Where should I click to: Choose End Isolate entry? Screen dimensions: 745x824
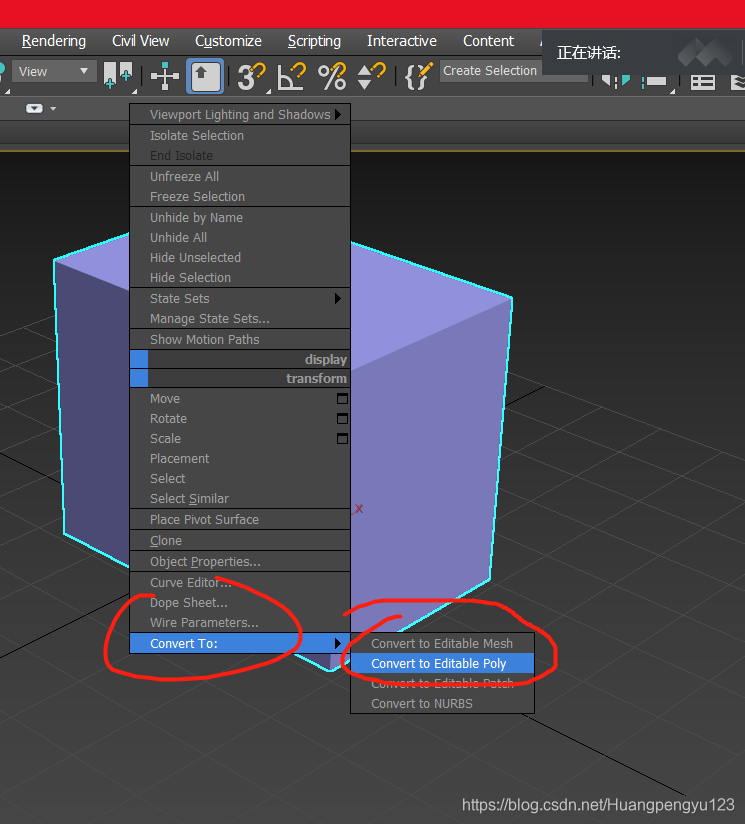coord(240,156)
